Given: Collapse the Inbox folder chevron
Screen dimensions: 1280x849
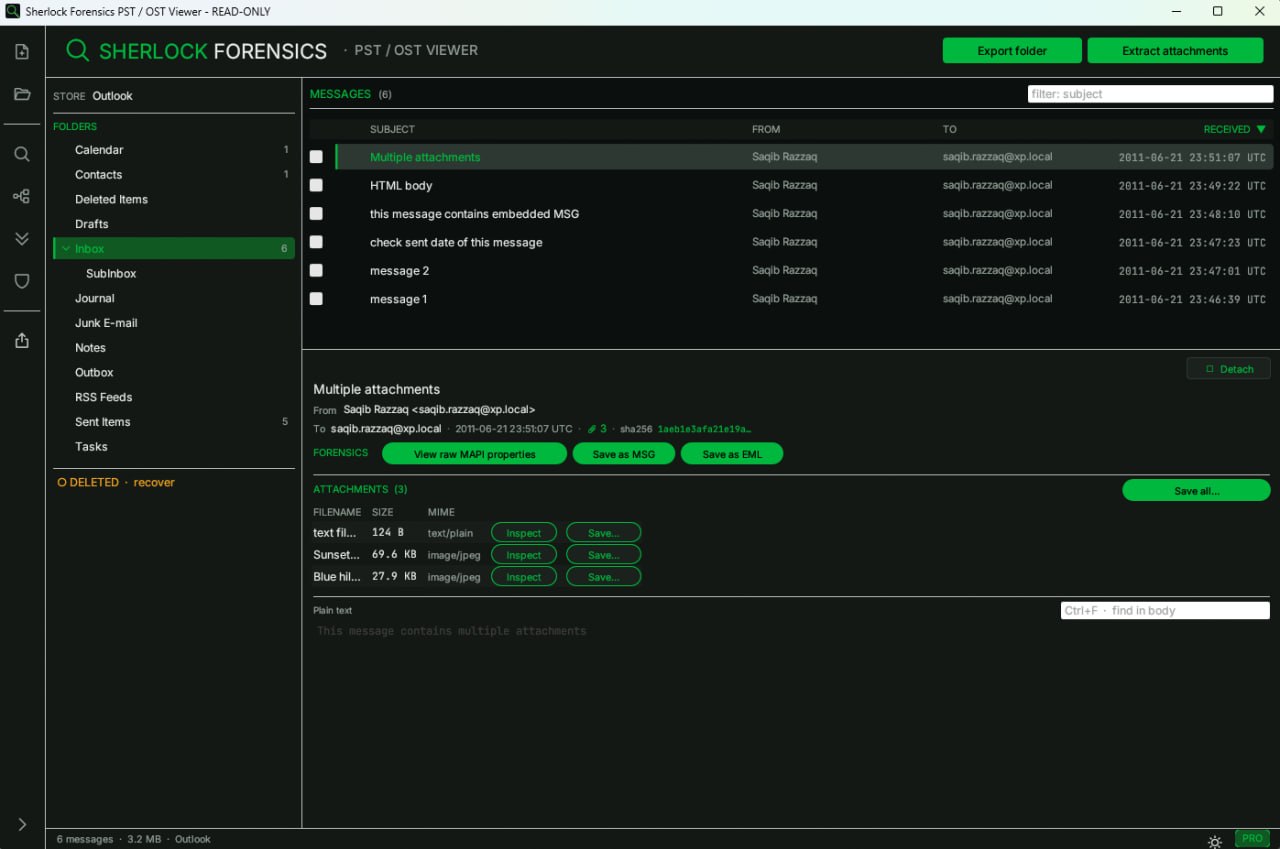Looking at the screenshot, I should (65, 249).
